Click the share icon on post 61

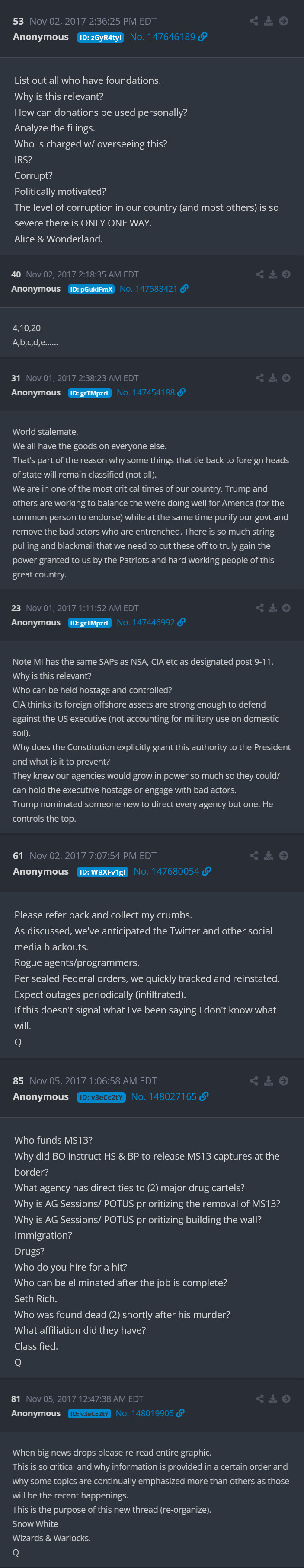[253, 856]
